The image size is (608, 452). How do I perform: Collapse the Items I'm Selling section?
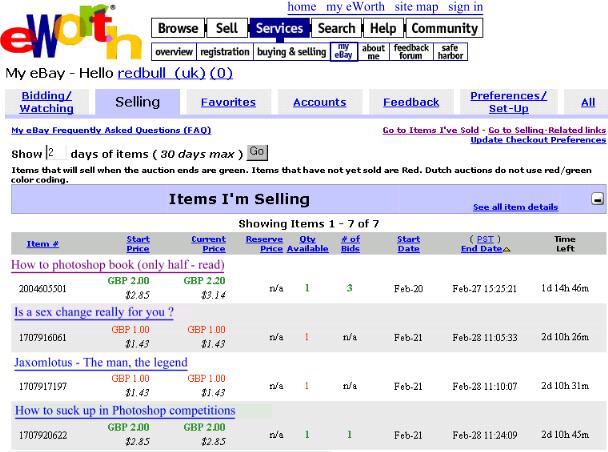coord(598,199)
